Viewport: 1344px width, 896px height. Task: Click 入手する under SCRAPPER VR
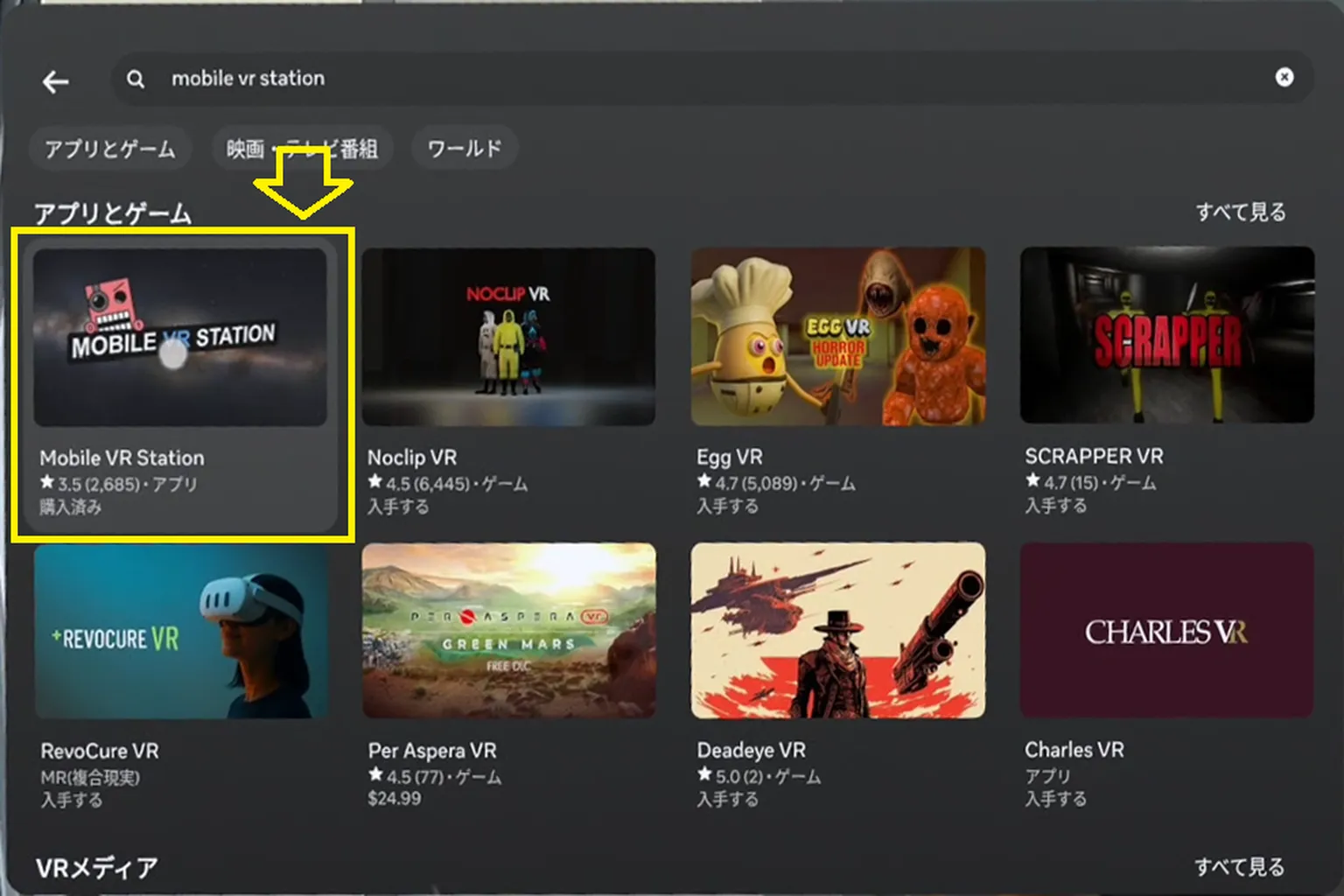[1056, 505]
